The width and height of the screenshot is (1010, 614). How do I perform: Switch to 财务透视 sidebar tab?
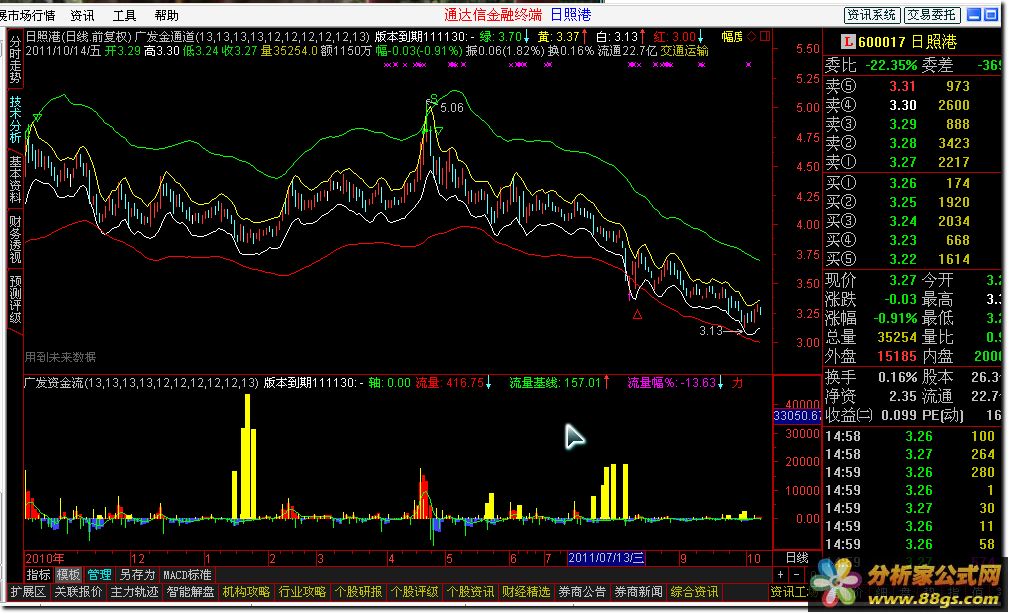coord(15,240)
